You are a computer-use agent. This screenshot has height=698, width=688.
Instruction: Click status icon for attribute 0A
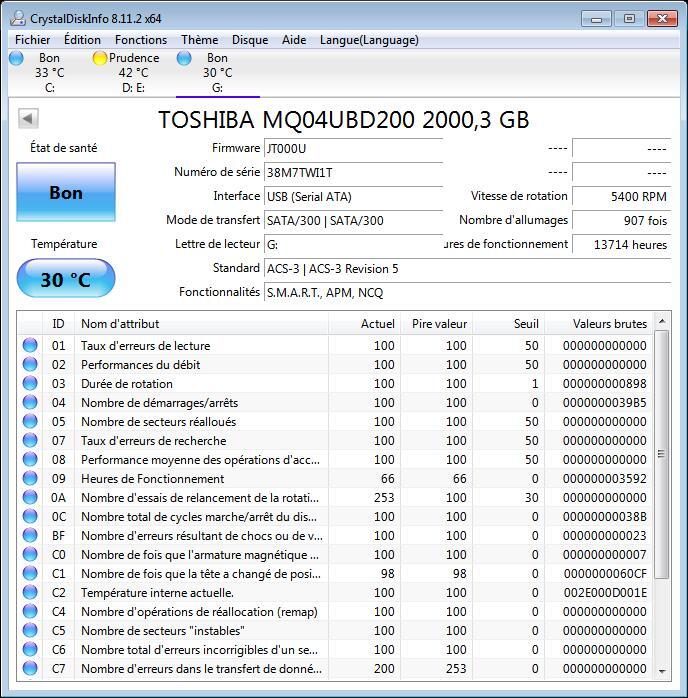click(x=30, y=498)
